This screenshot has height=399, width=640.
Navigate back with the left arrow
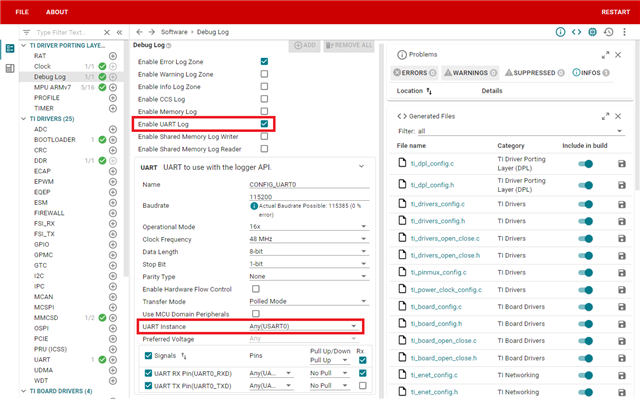140,32
